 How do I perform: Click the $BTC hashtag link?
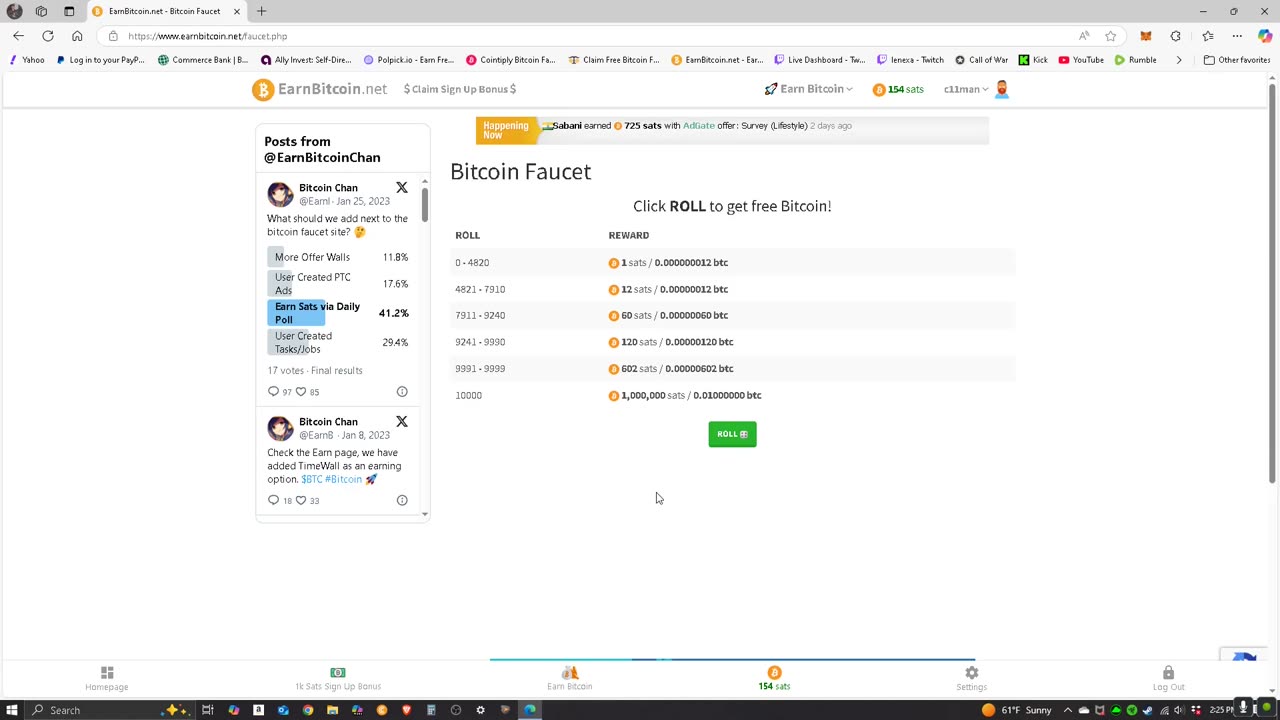point(311,479)
